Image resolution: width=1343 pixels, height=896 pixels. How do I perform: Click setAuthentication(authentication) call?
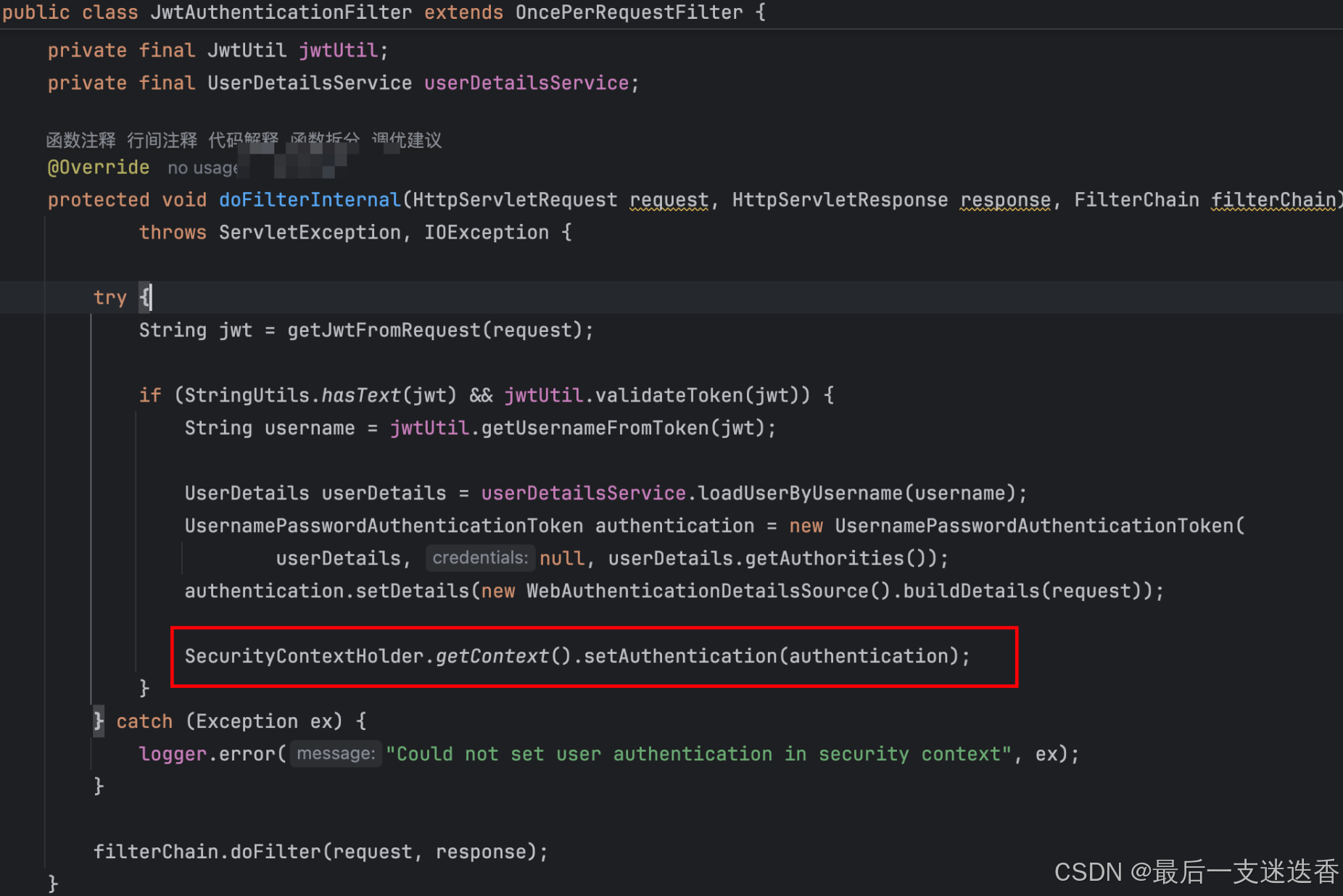[772, 657]
